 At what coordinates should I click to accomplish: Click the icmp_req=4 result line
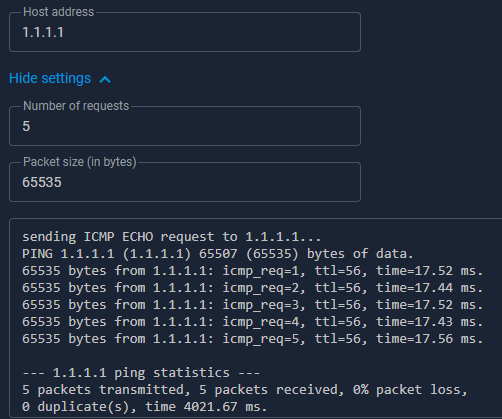252,322
